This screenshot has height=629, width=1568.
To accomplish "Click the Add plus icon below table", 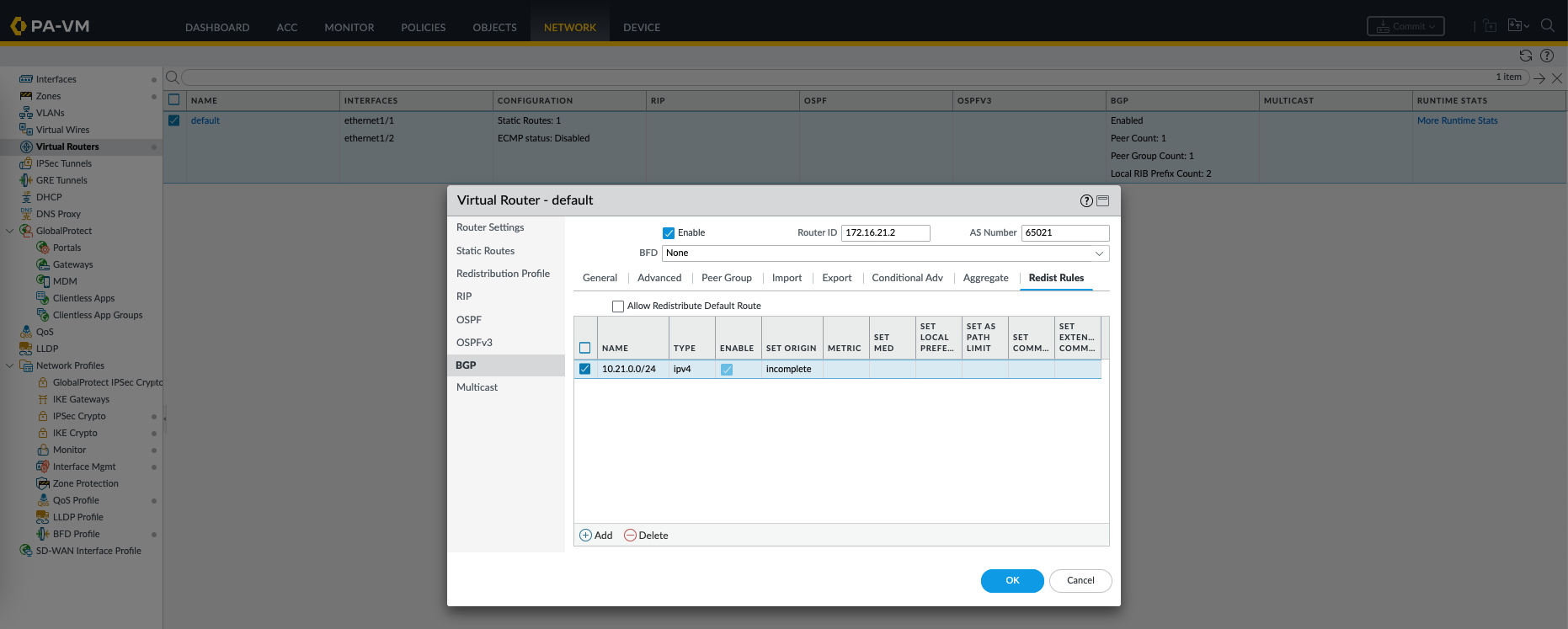I will [586, 536].
